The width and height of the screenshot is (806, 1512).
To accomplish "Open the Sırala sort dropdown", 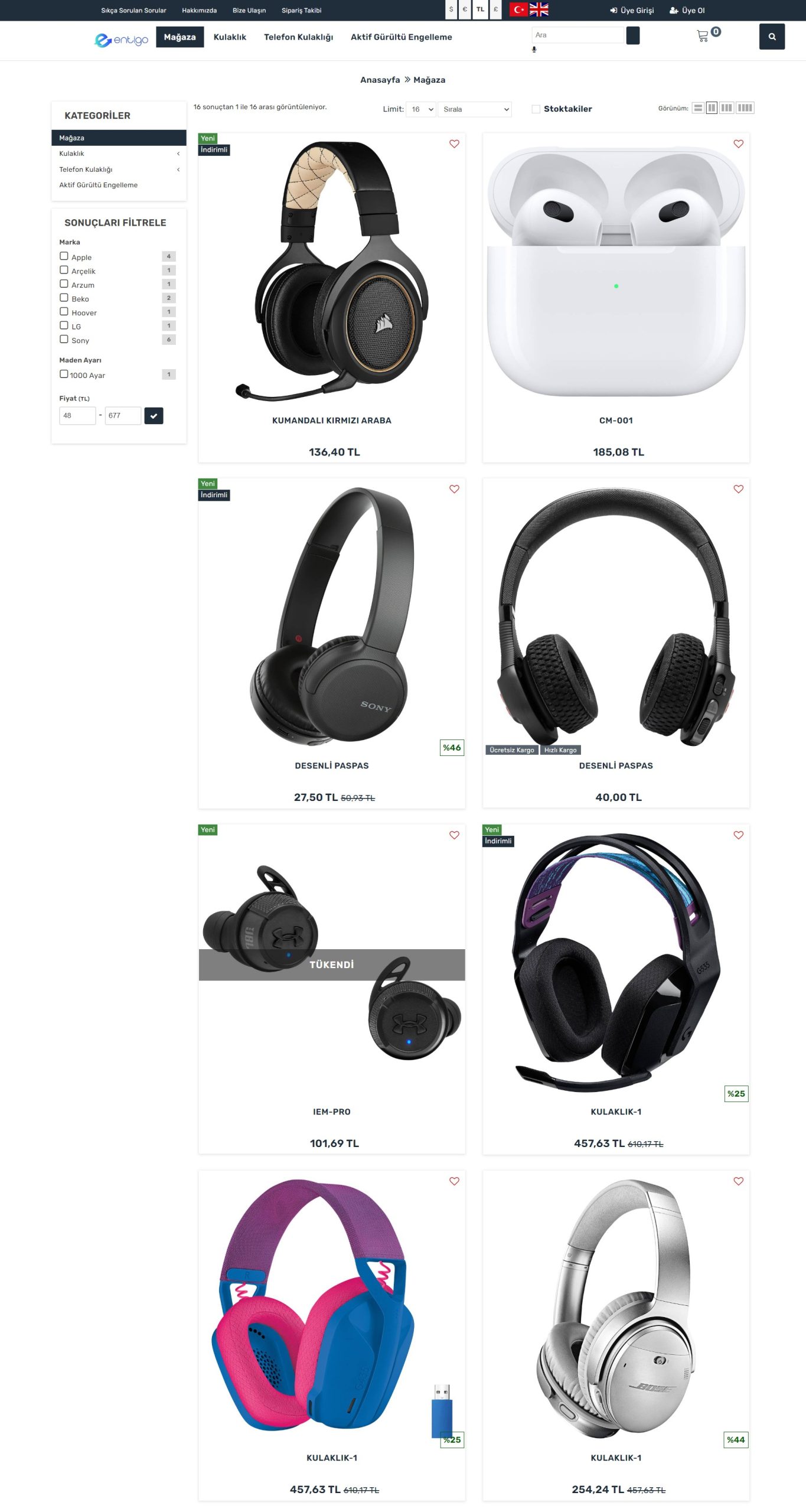I will [475, 109].
